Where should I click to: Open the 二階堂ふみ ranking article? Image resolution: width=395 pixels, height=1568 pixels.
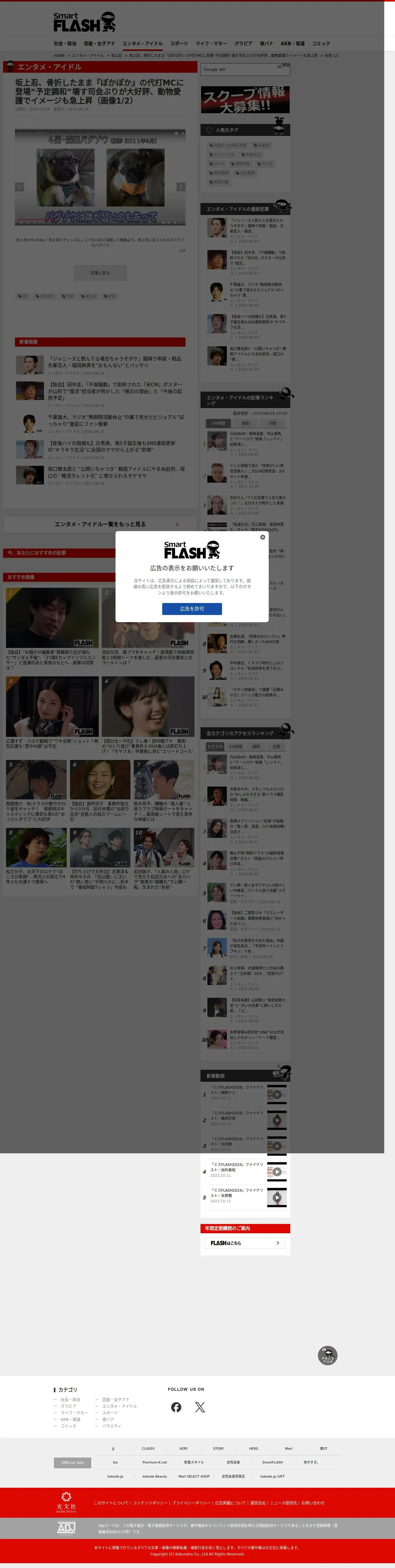point(257,919)
